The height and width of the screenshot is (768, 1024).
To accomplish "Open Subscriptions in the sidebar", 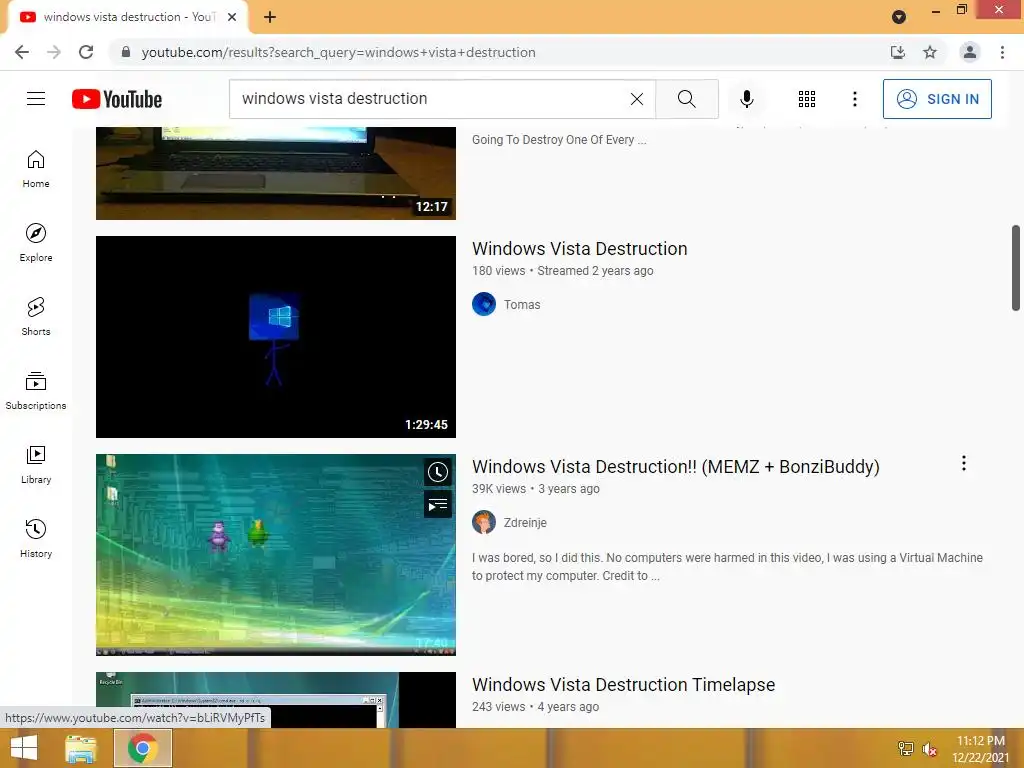I will click(x=36, y=391).
